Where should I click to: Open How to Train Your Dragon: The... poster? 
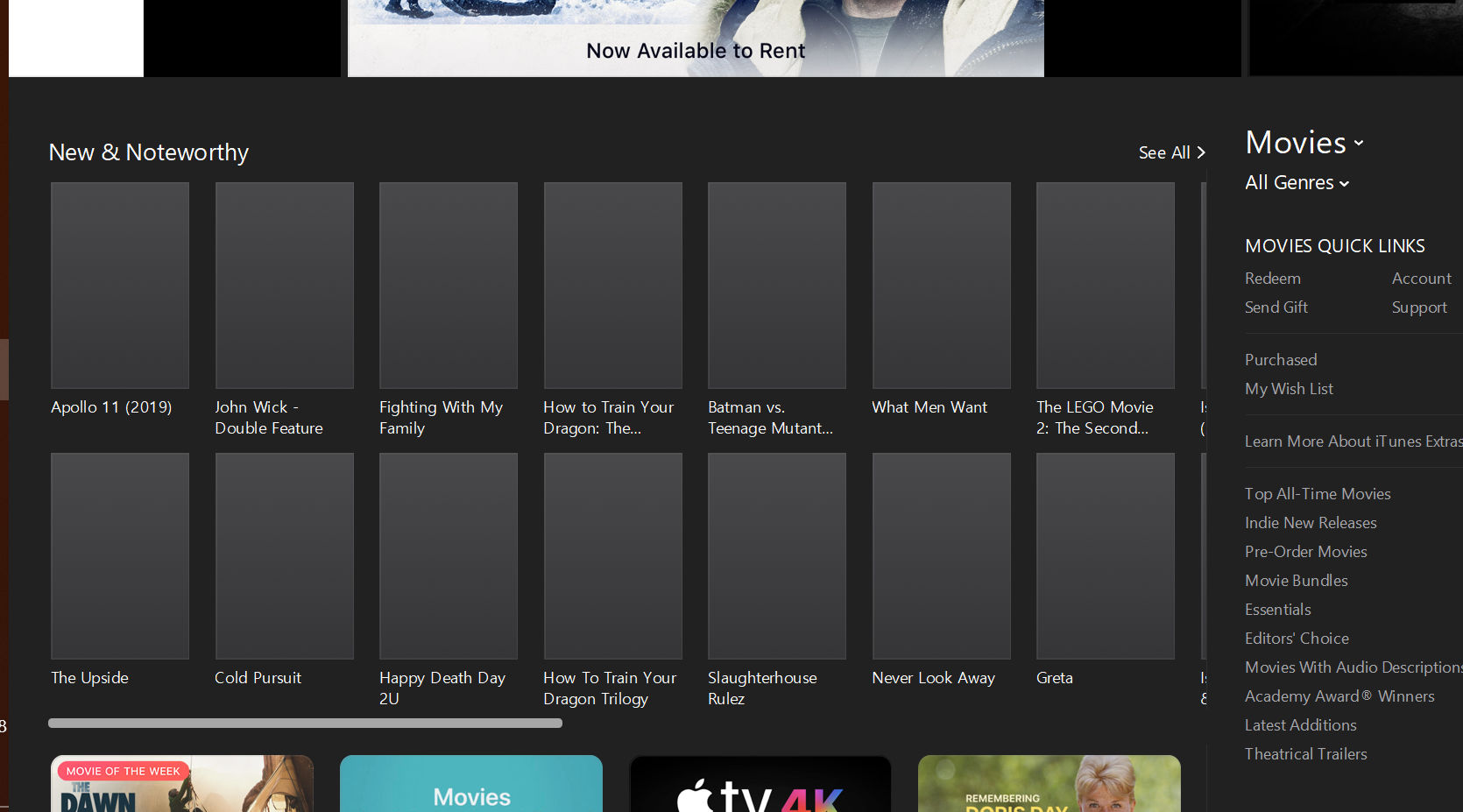click(x=613, y=286)
